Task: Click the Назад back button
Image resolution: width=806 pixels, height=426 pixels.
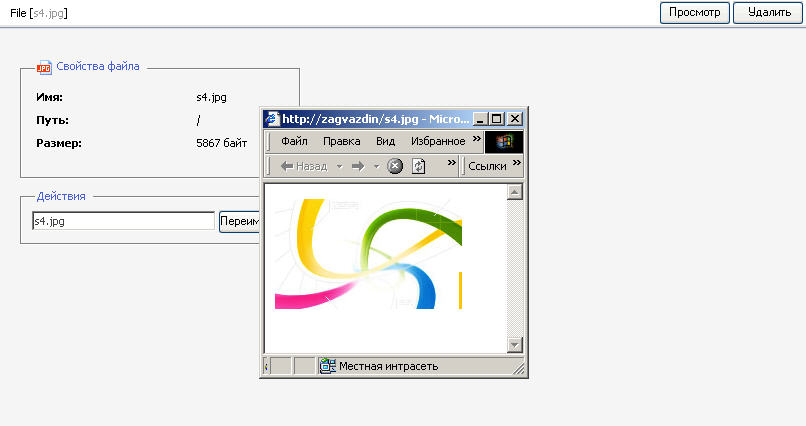Action: 304,166
